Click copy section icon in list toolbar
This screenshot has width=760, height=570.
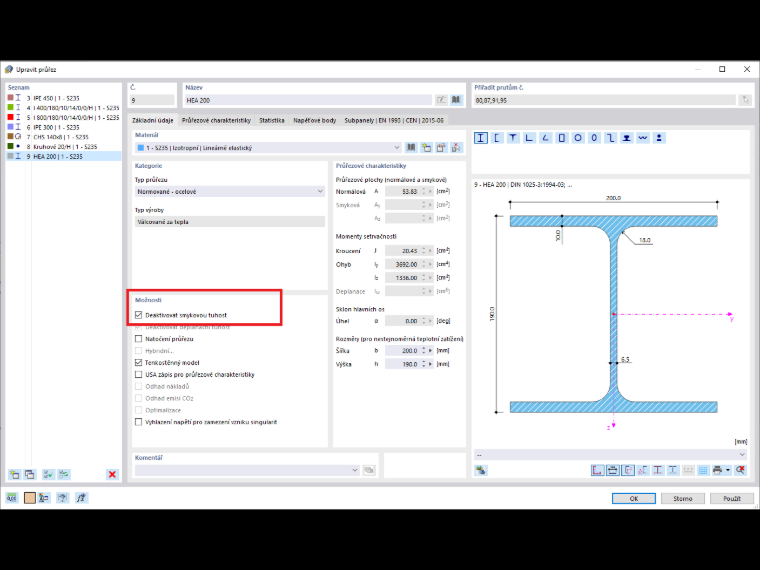pyautogui.click(x=30, y=475)
